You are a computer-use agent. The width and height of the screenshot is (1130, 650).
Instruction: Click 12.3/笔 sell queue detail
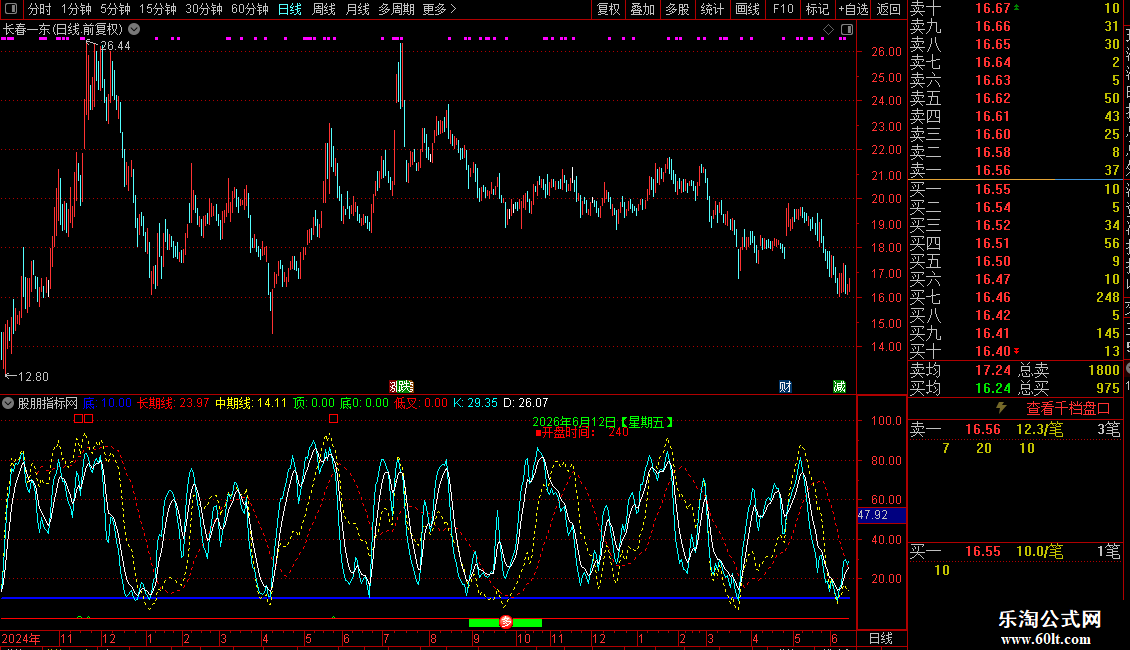(x=1040, y=429)
